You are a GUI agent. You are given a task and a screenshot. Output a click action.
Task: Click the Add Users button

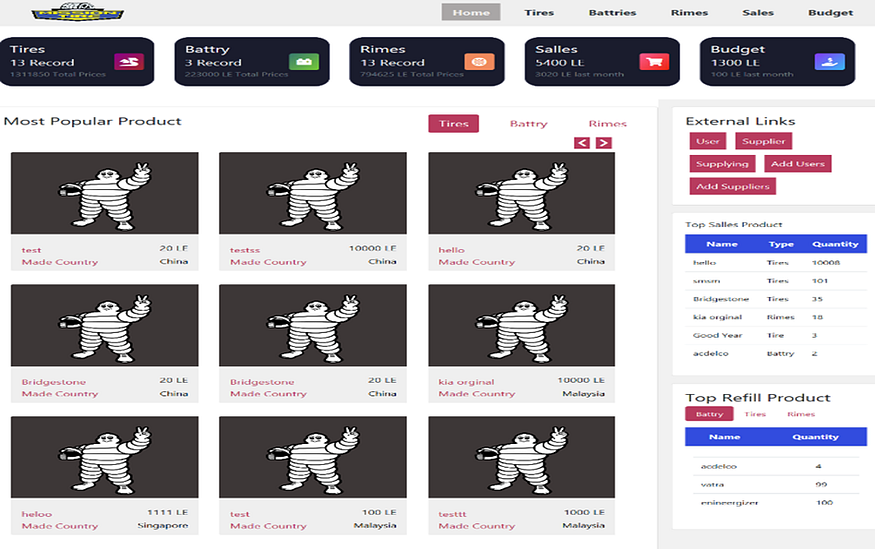[x=797, y=163]
